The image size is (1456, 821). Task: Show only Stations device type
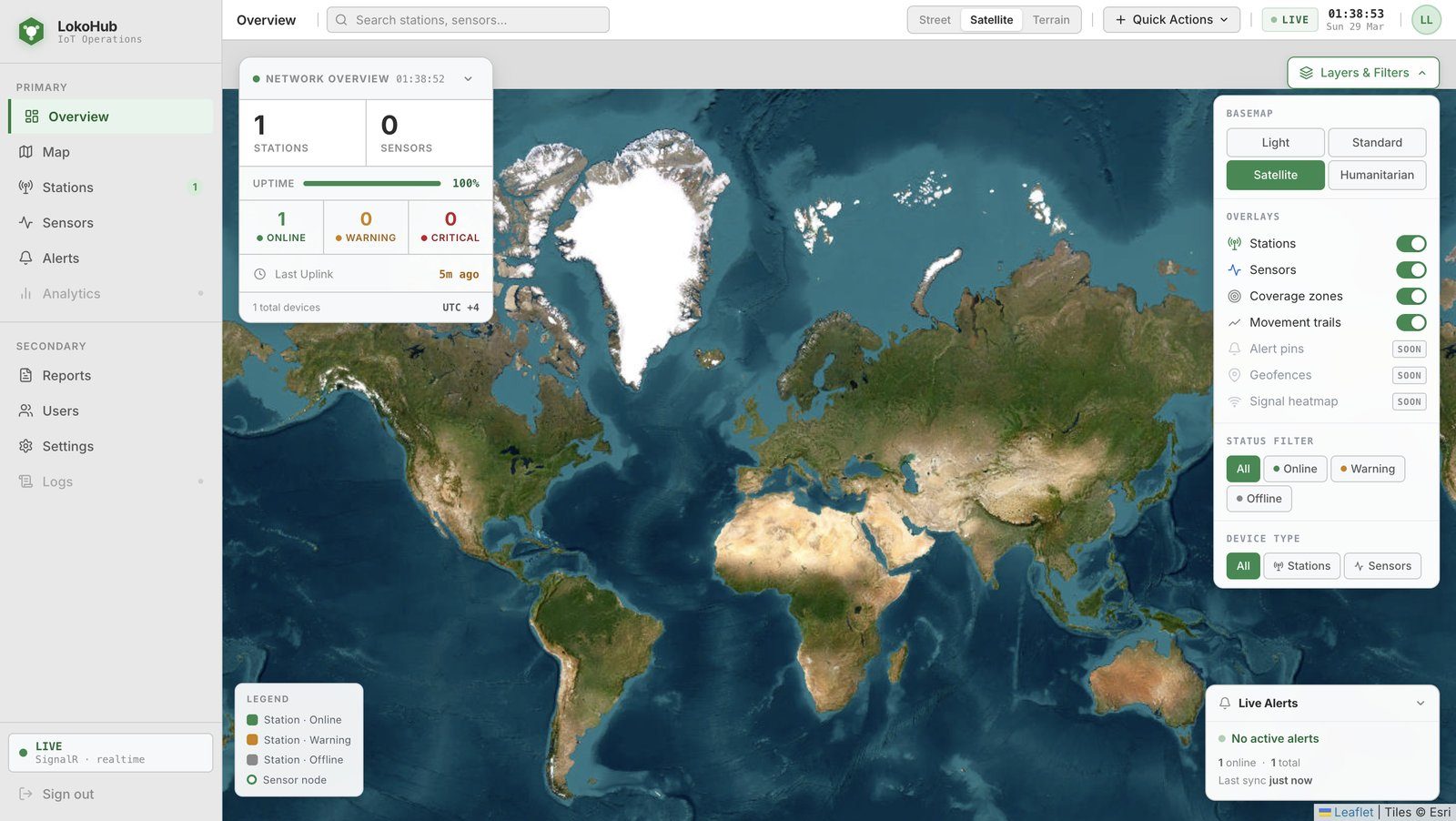tap(1302, 566)
